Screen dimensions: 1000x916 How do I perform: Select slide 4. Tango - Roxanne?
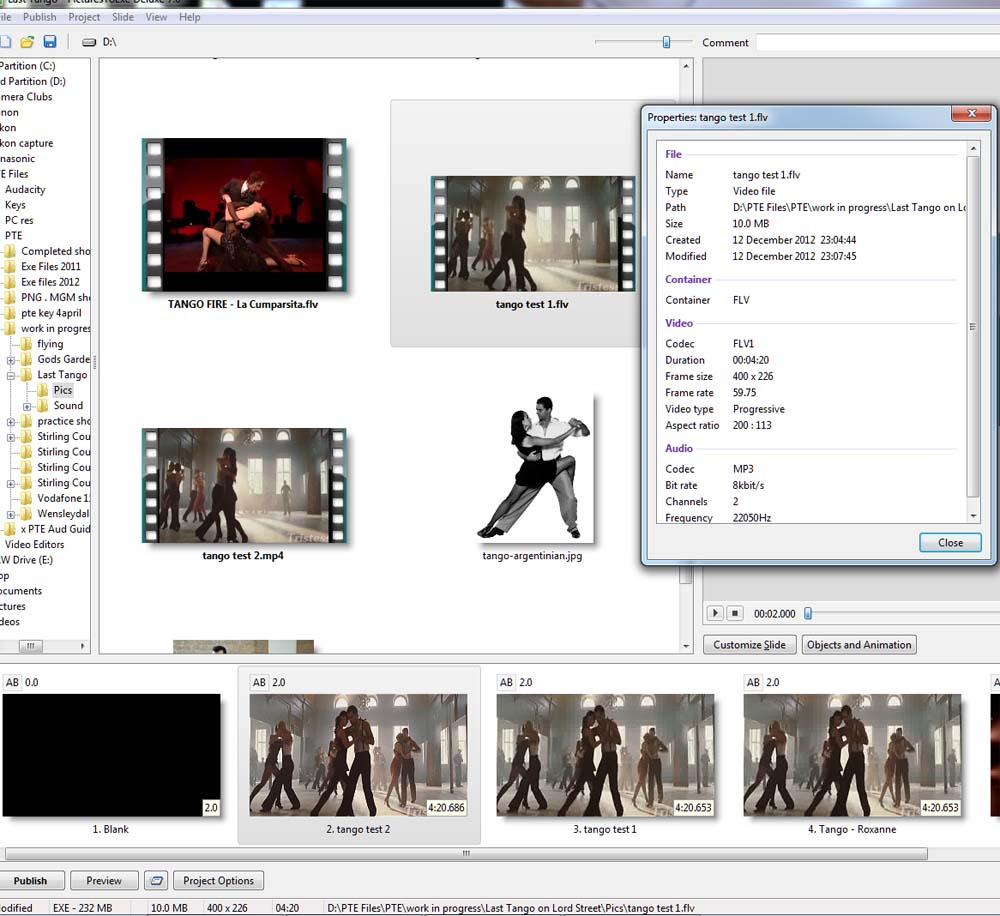click(x=852, y=755)
